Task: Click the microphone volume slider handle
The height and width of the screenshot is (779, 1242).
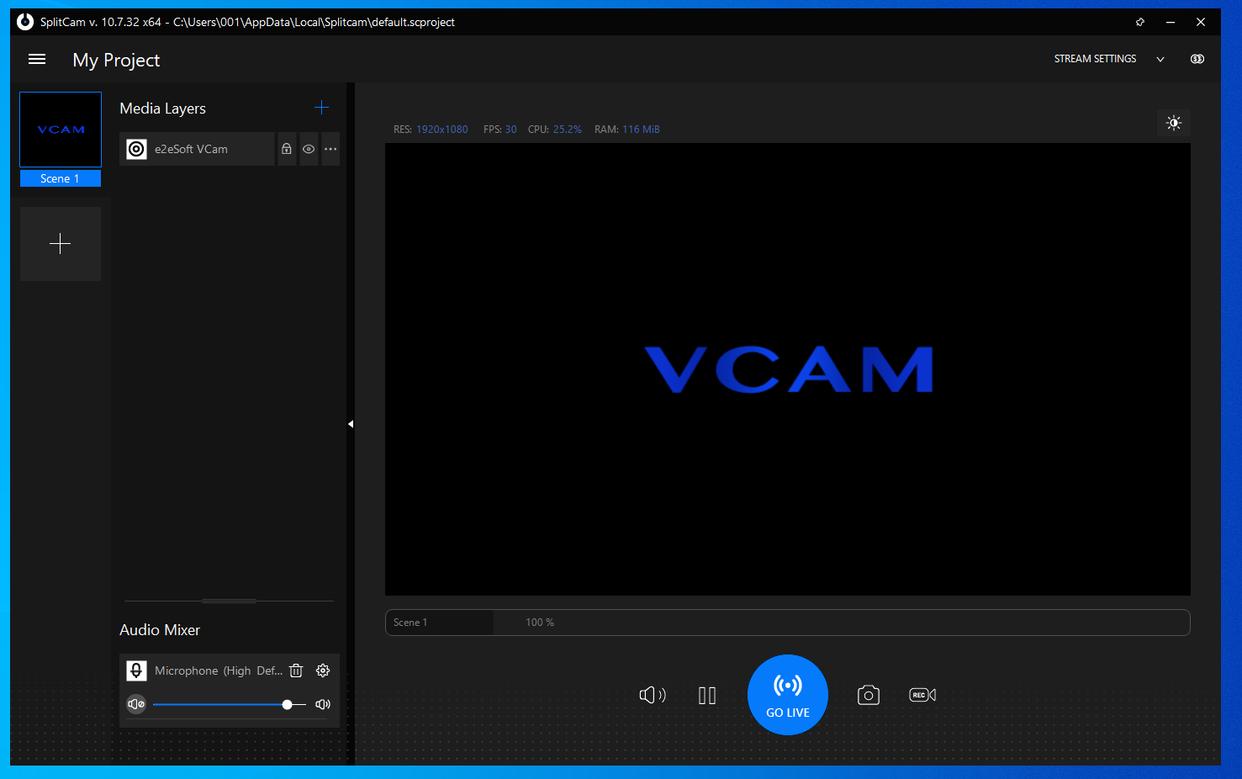Action: click(x=287, y=704)
